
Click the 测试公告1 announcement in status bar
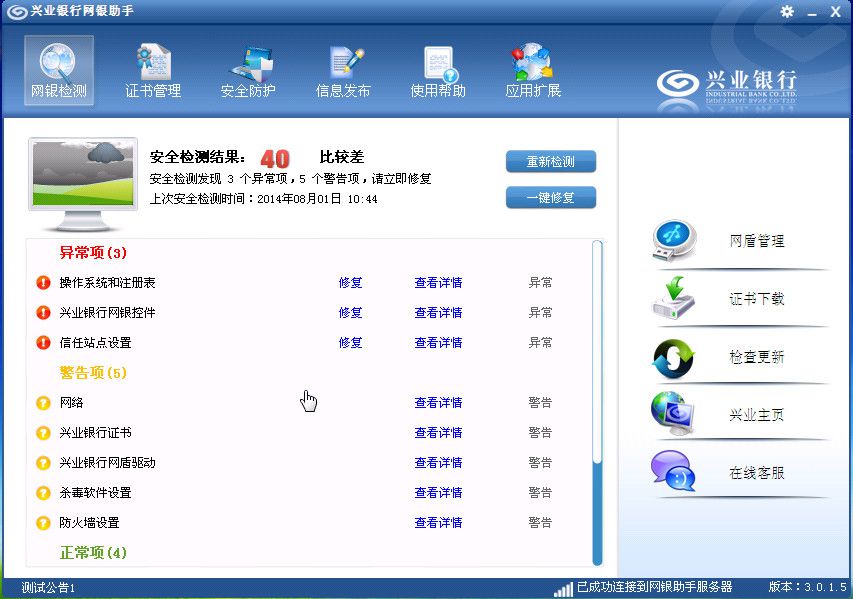[48, 588]
